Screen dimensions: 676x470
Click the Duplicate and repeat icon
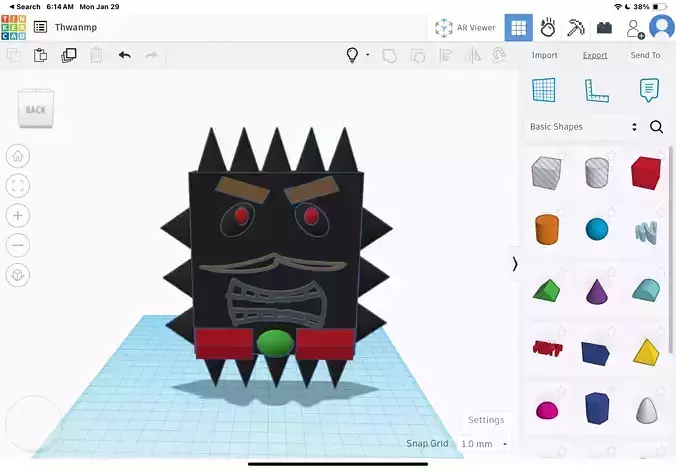pos(69,55)
